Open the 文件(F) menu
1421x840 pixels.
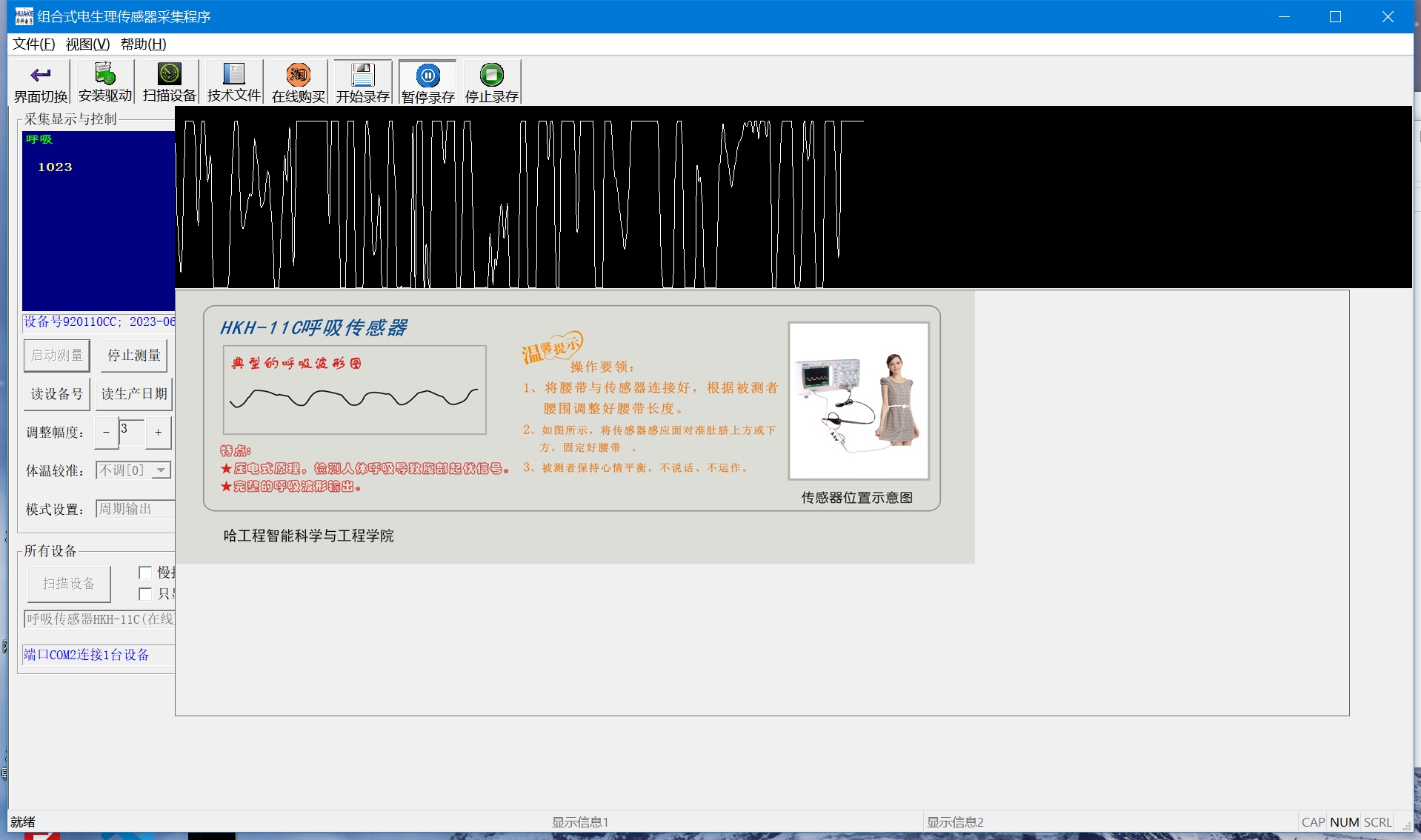tap(33, 44)
